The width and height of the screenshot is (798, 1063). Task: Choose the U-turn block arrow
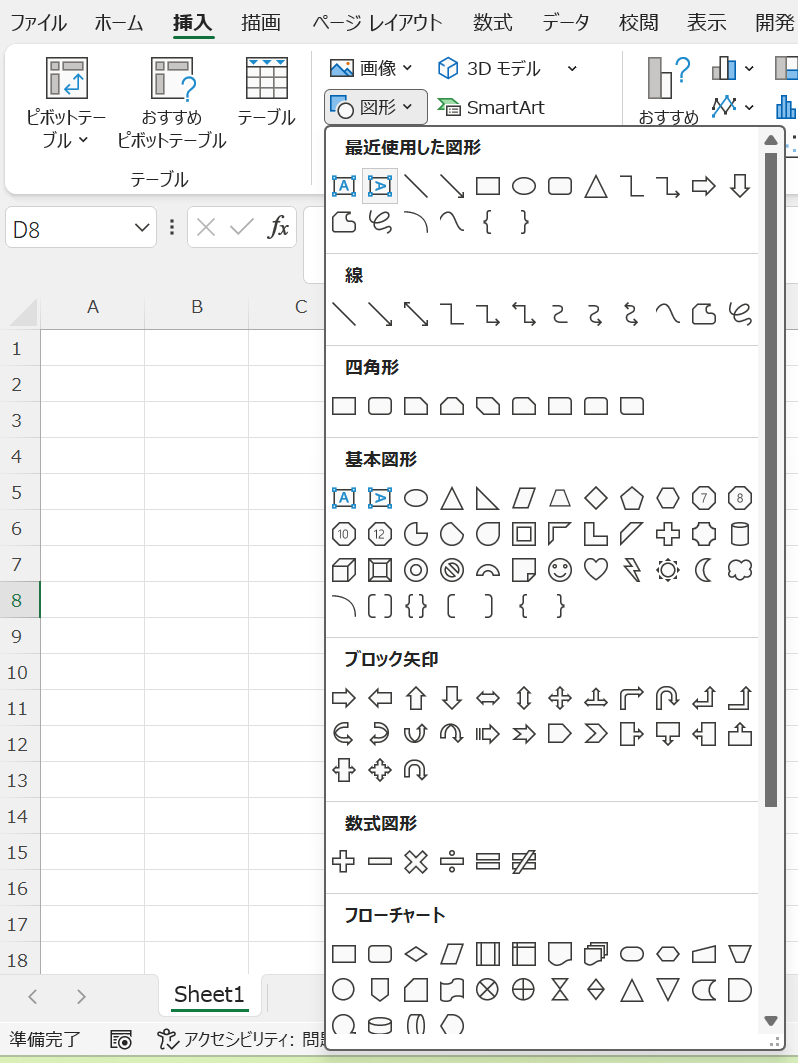668,698
